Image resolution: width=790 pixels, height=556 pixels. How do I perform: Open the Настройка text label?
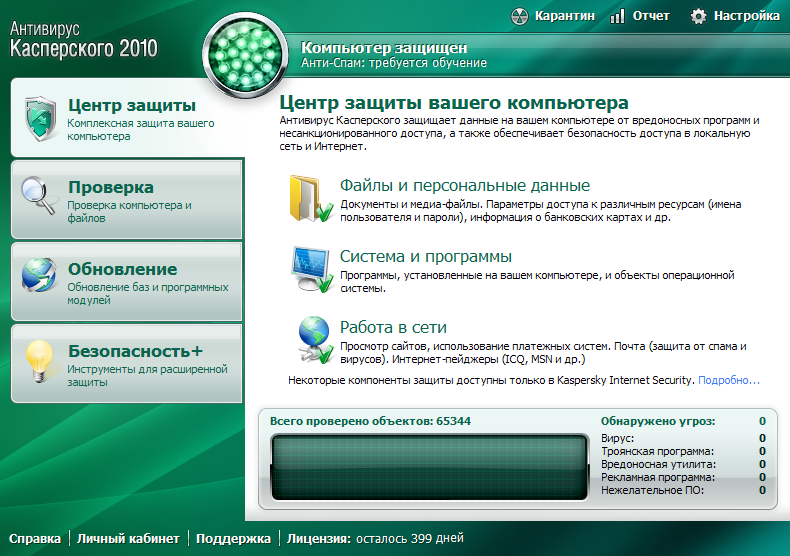click(747, 16)
